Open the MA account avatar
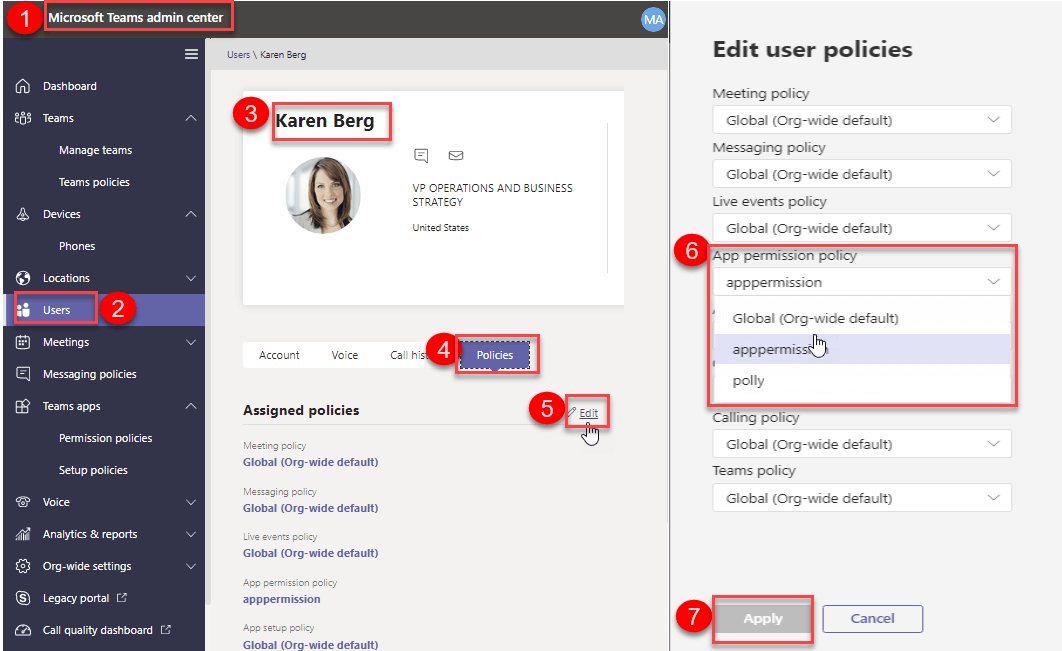This screenshot has height=651, width=1062. click(653, 19)
